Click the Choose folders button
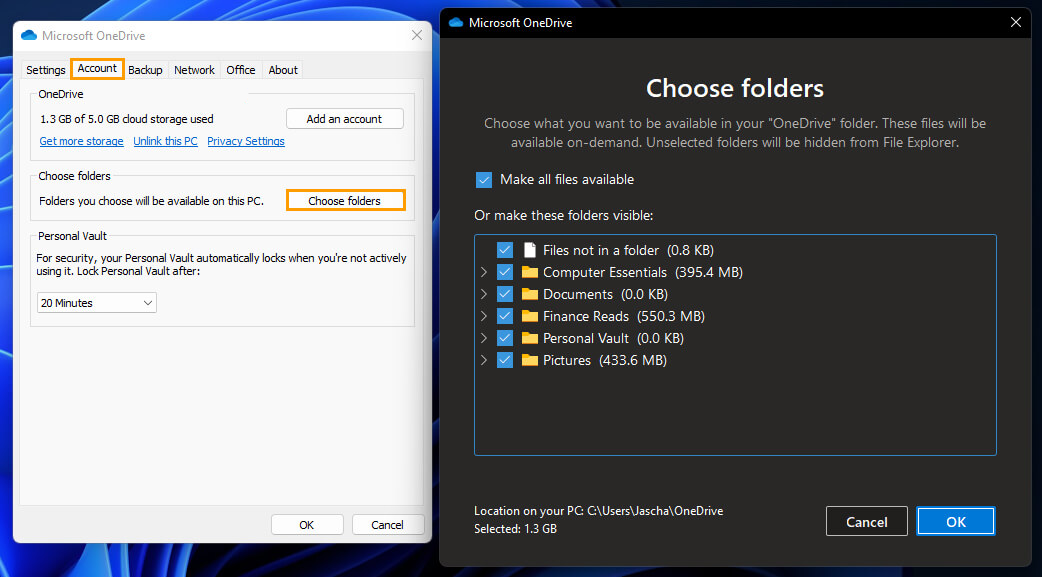 [345, 201]
